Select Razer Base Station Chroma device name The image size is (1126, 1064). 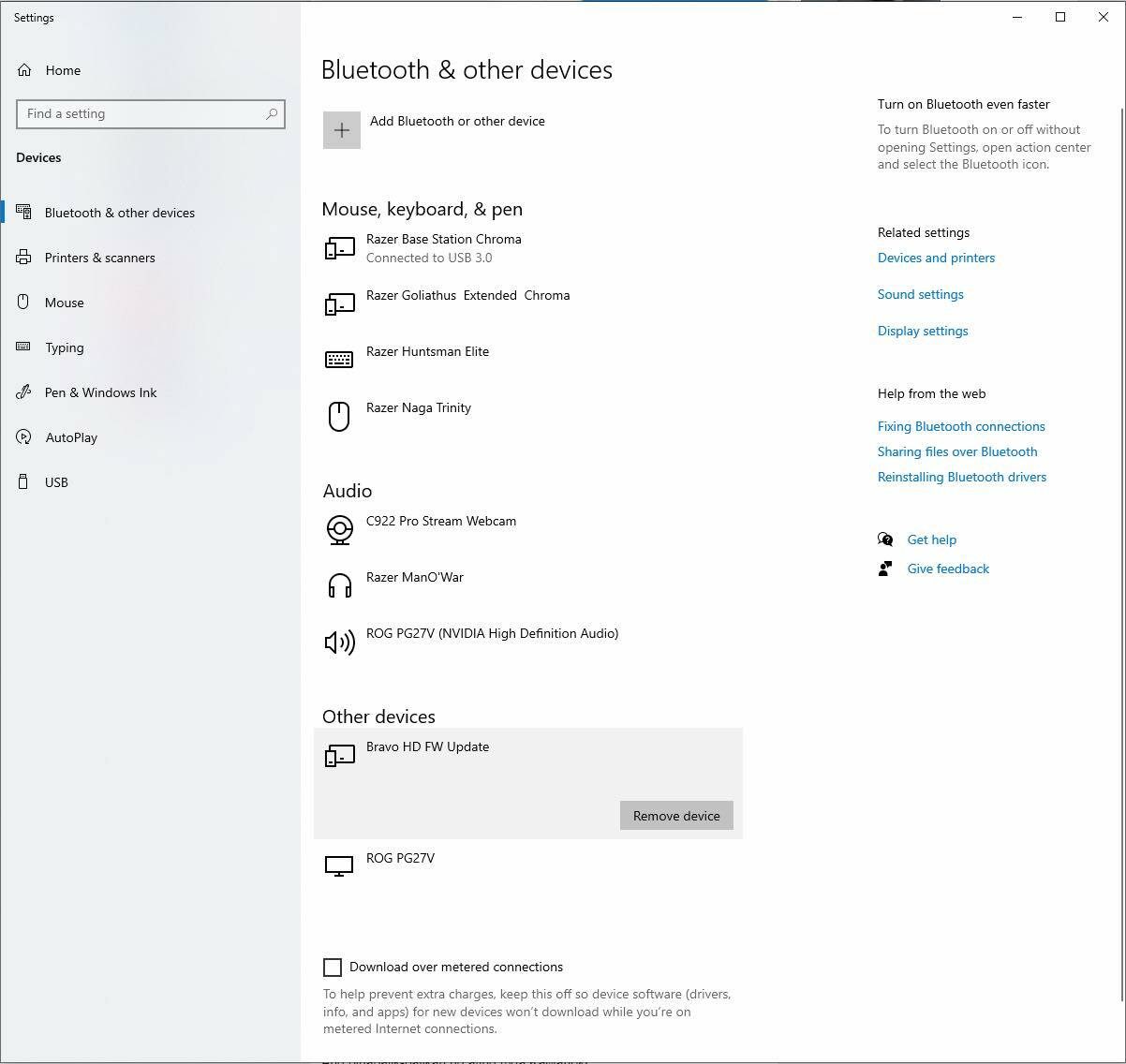click(x=444, y=239)
